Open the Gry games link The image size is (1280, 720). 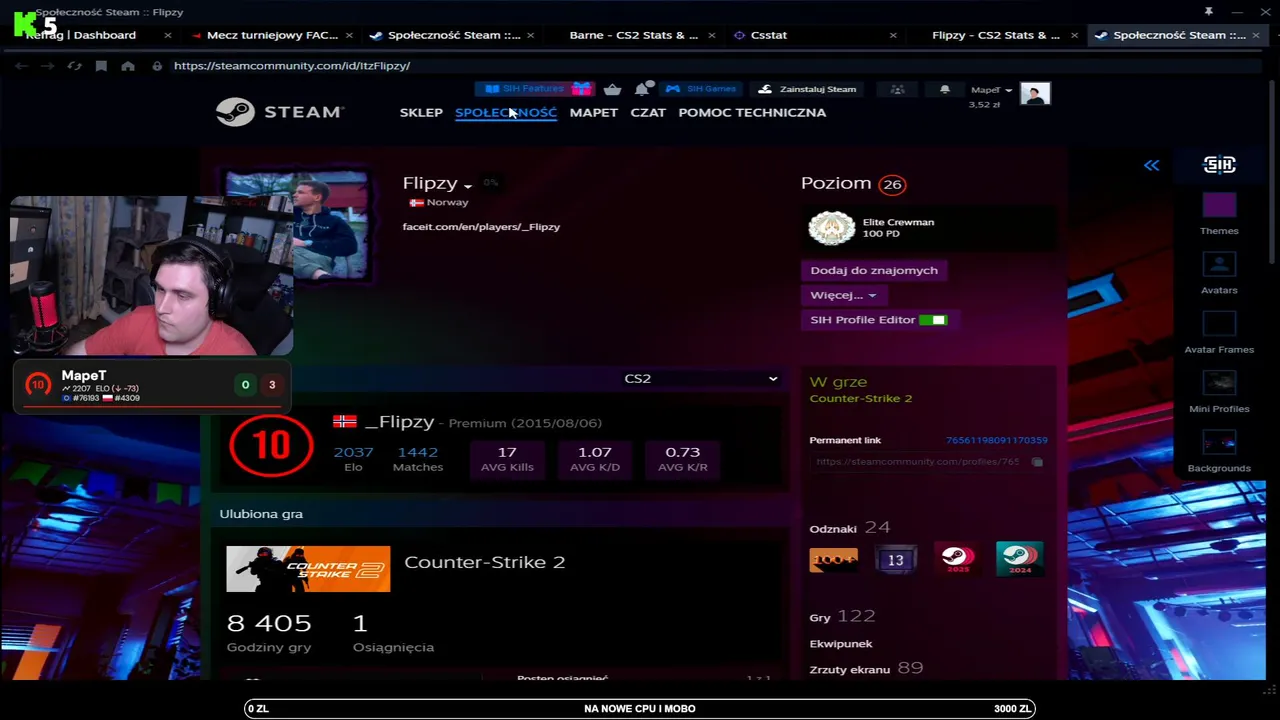(820, 618)
